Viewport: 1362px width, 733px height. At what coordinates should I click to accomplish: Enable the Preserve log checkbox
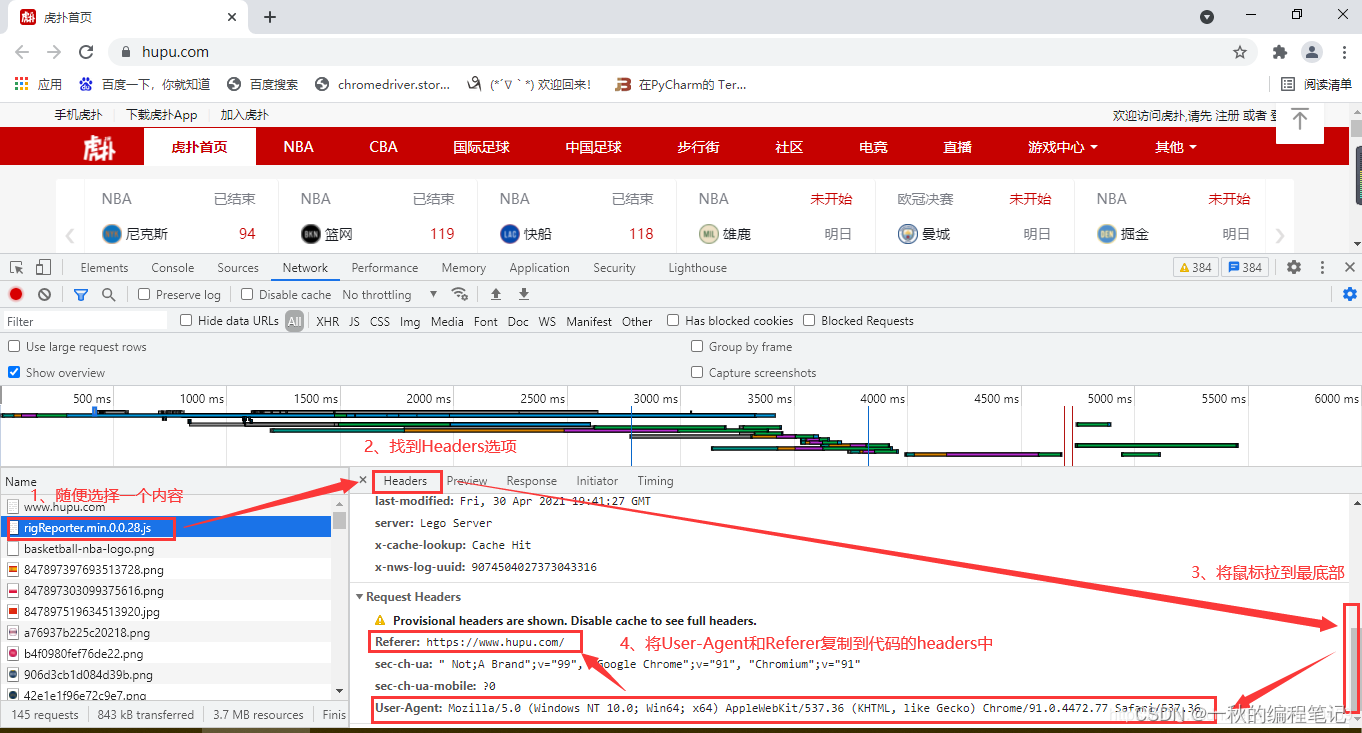pyautogui.click(x=144, y=294)
